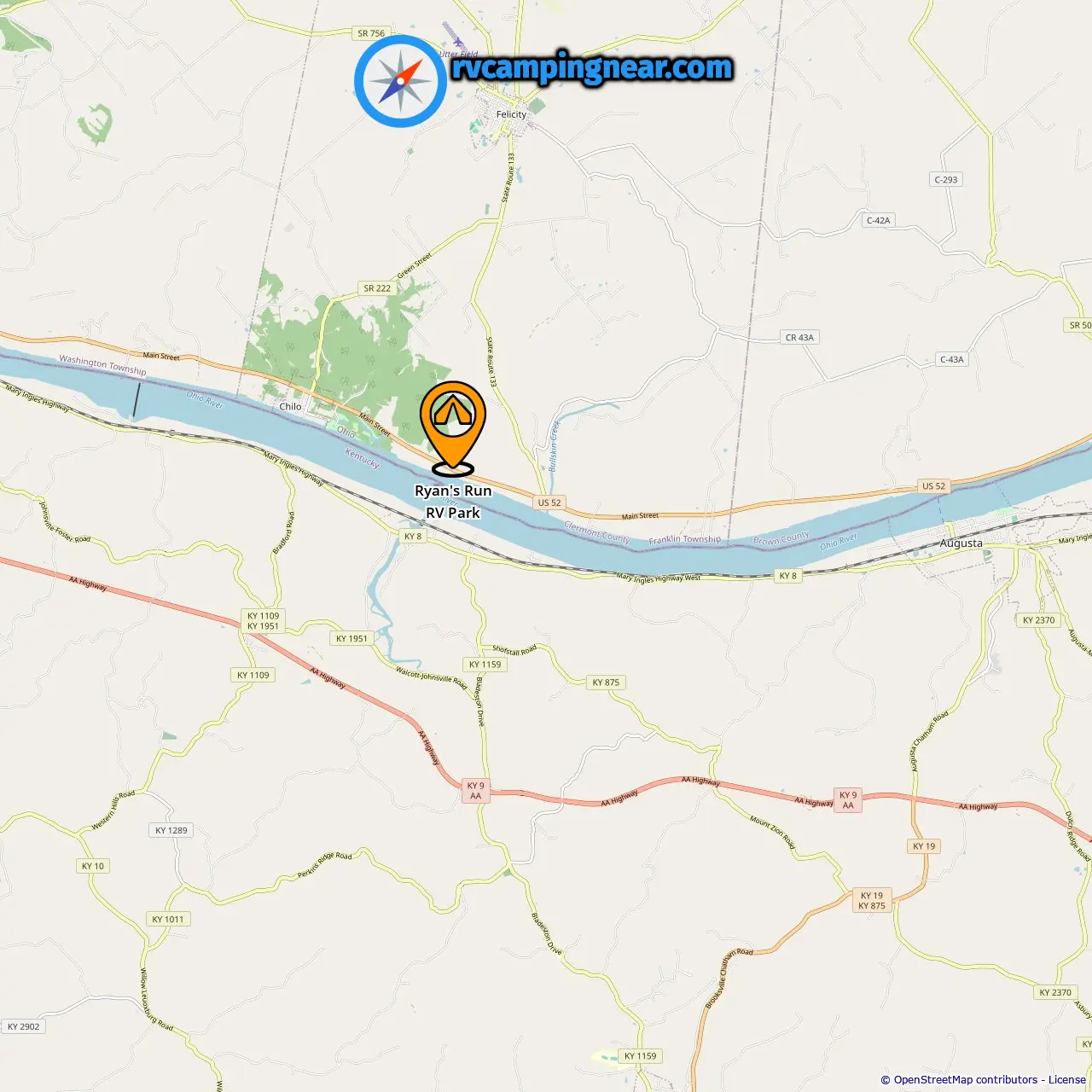The image size is (1092, 1092).
Task: Click the CR 43A road marker
Action: point(799,338)
